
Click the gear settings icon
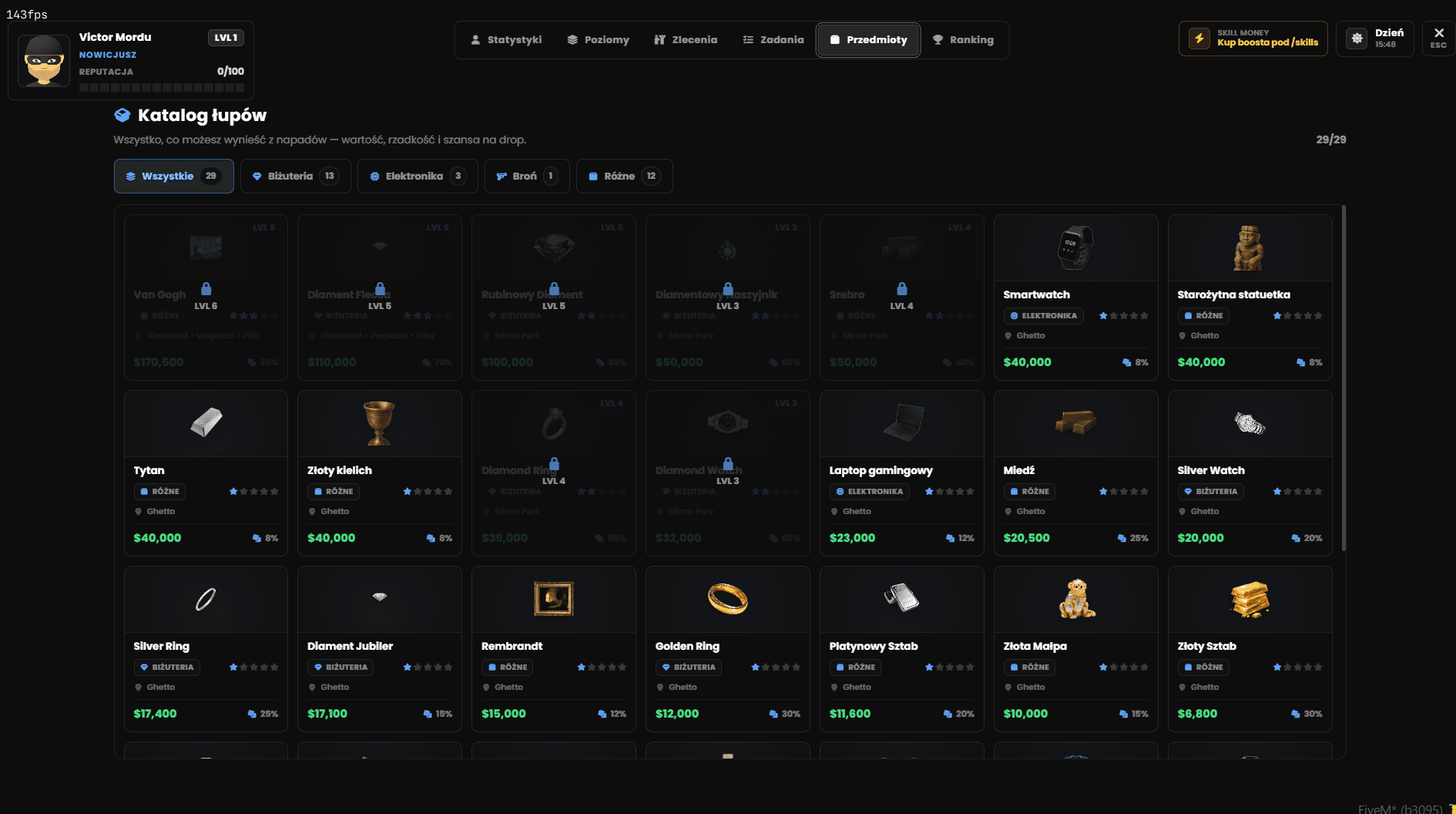coord(1357,39)
